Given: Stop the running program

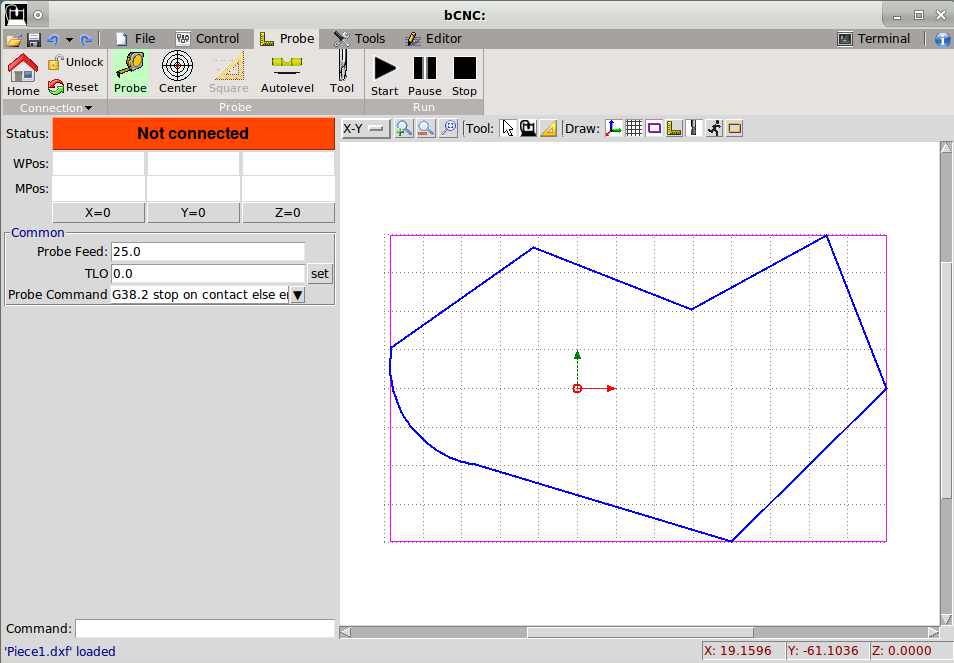Looking at the screenshot, I should coord(464,75).
